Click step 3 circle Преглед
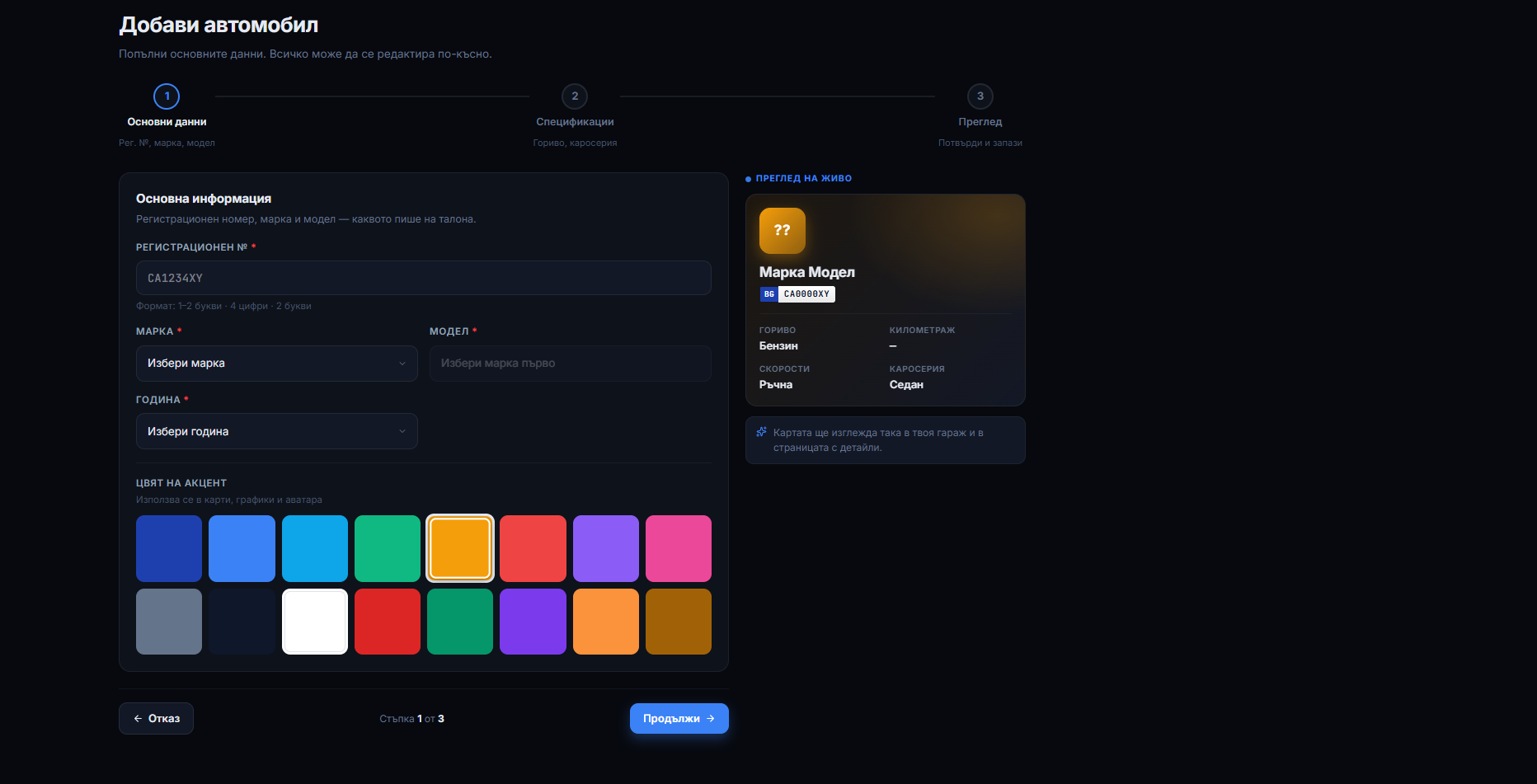The image size is (1537, 784). (x=980, y=96)
